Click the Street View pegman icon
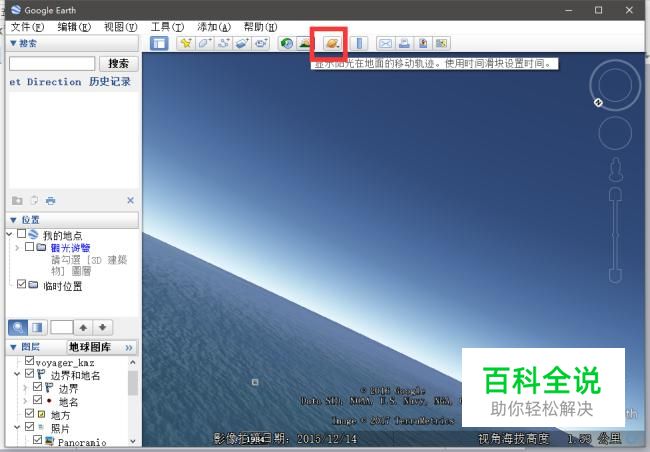This screenshot has width=650, height=452. (616, 170)
